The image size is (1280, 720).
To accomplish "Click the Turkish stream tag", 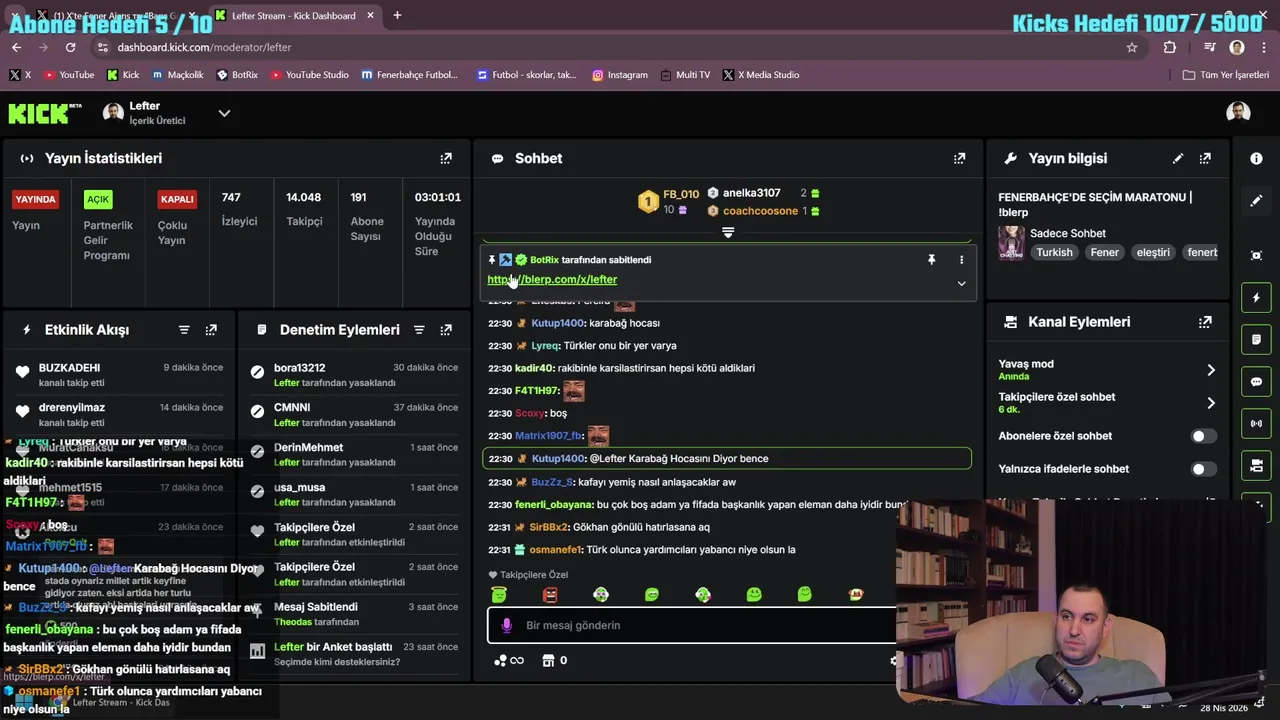I will (x=1054, y=252).
